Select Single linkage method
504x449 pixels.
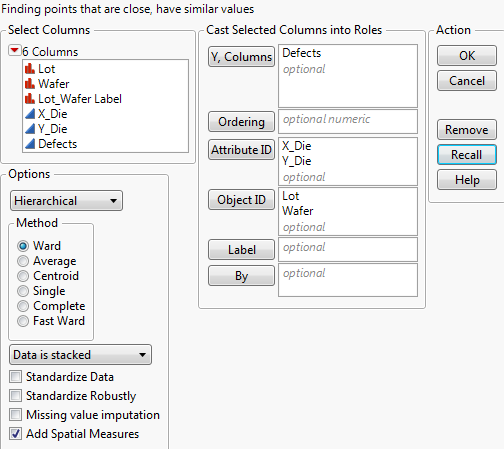pos(23,291)
